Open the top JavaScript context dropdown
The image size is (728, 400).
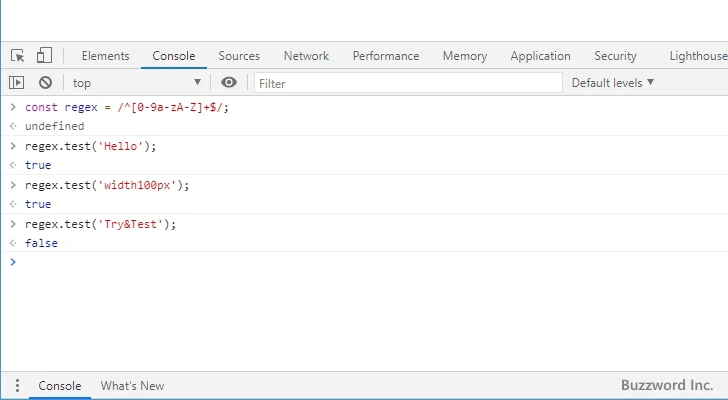point(136,83)
